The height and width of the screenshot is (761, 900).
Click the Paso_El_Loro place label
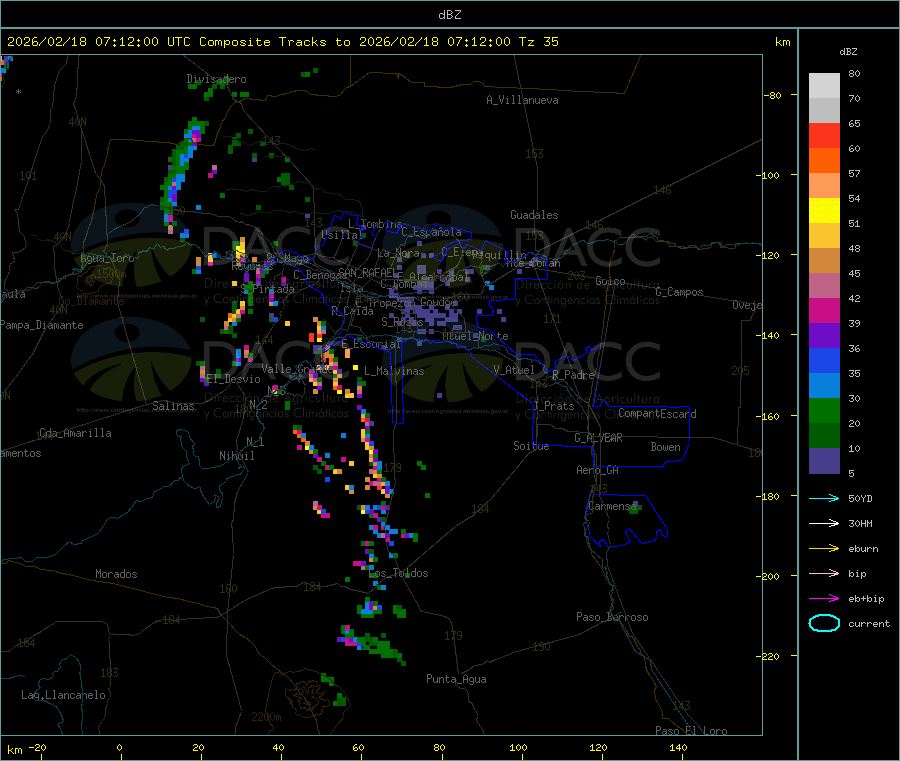tap(692, 731)
